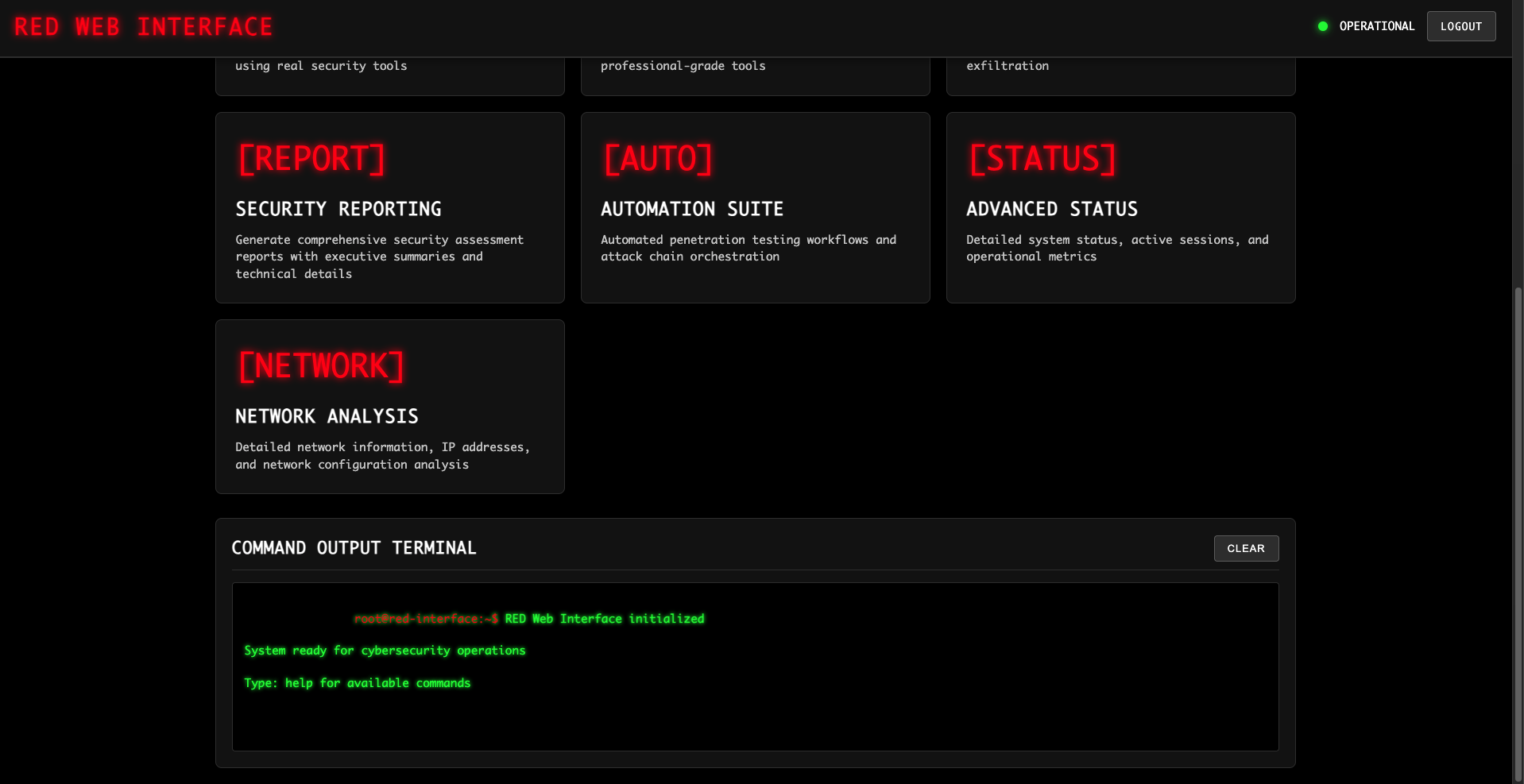Click the [STATUS] card icon

point(1042,159)
